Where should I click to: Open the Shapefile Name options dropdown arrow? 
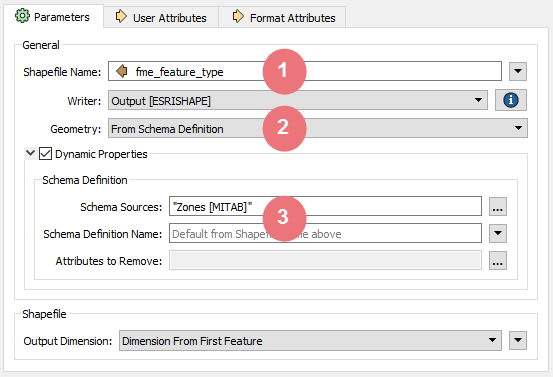518,71
